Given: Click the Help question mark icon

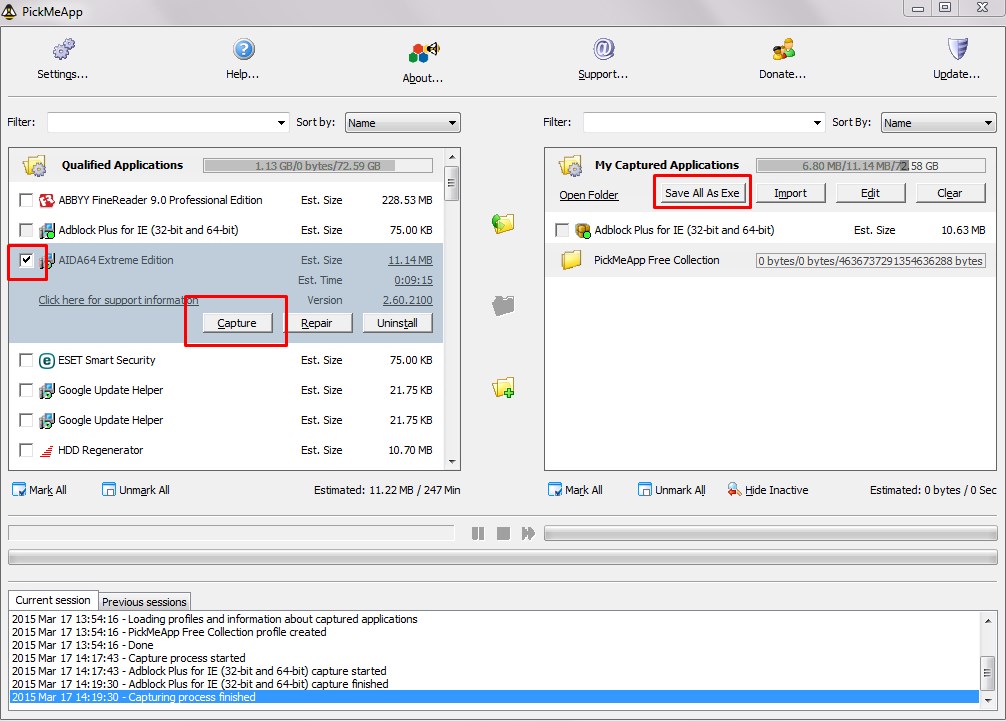Looking at the screenshot, I should point(243,49).
